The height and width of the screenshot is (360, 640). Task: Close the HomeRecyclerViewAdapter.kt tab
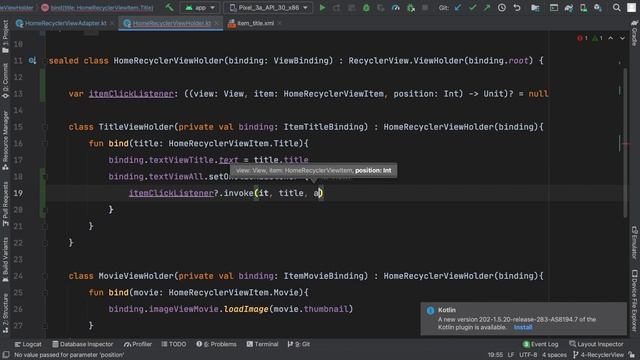point(112,23)
